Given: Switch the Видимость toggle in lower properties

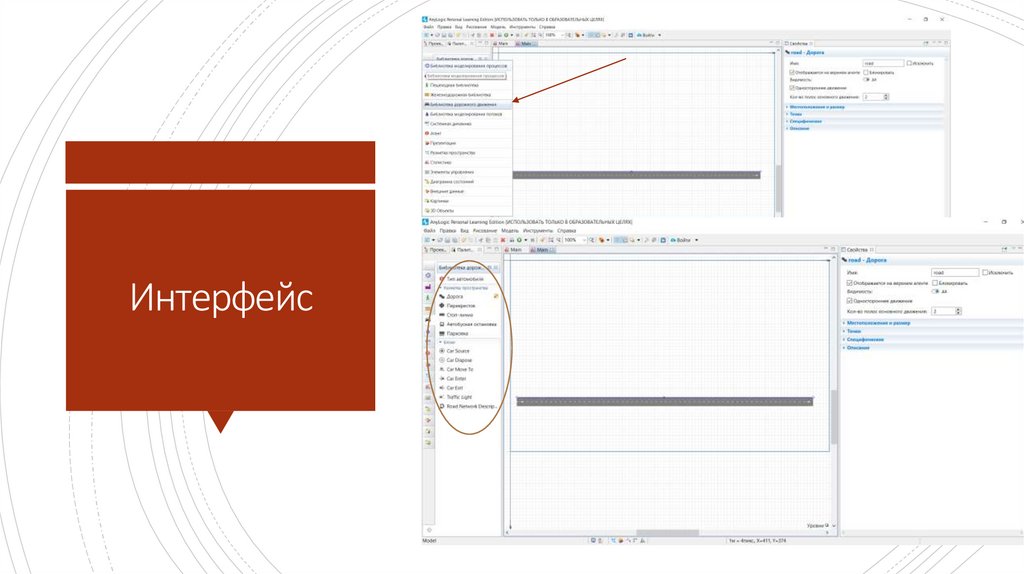Looking at the screenshot, I should tap(936, 291).
